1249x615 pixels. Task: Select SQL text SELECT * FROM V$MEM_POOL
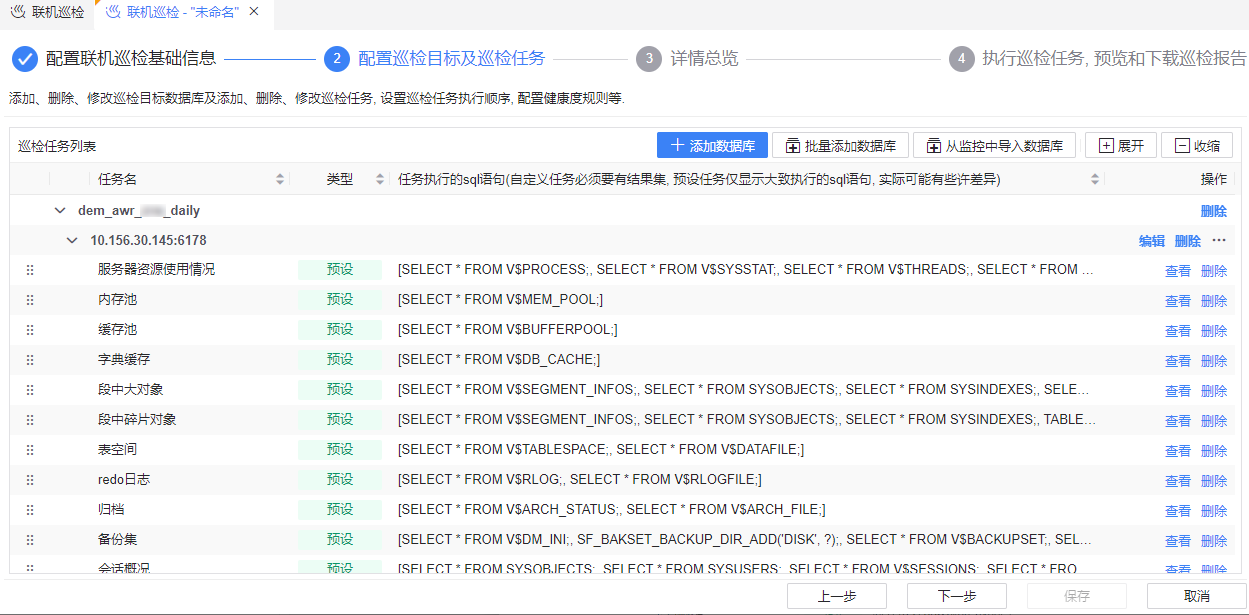pyautogui.click(x=500, y=300)
